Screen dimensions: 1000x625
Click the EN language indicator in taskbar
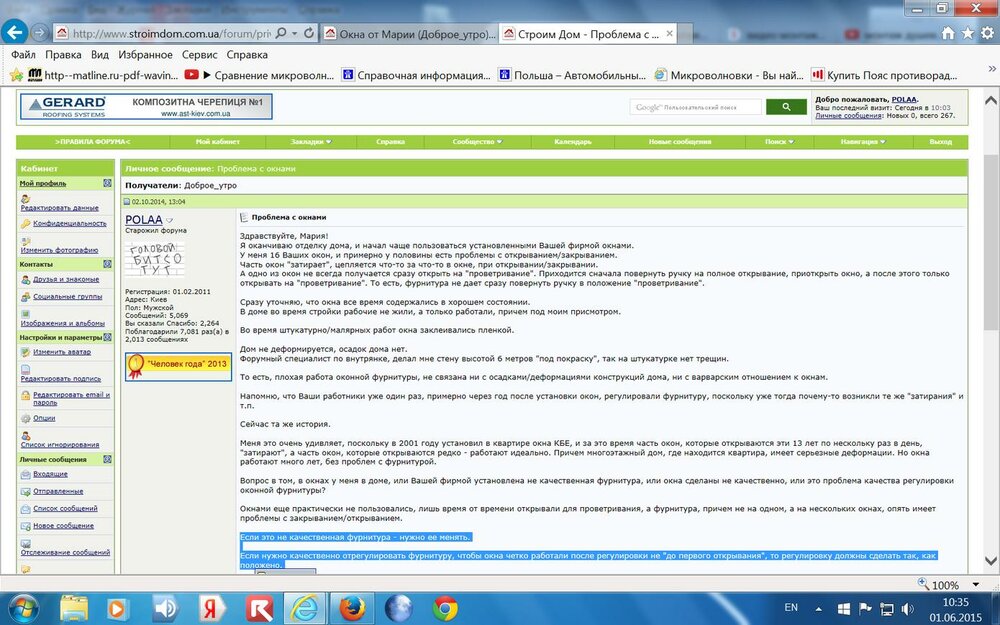791,608
